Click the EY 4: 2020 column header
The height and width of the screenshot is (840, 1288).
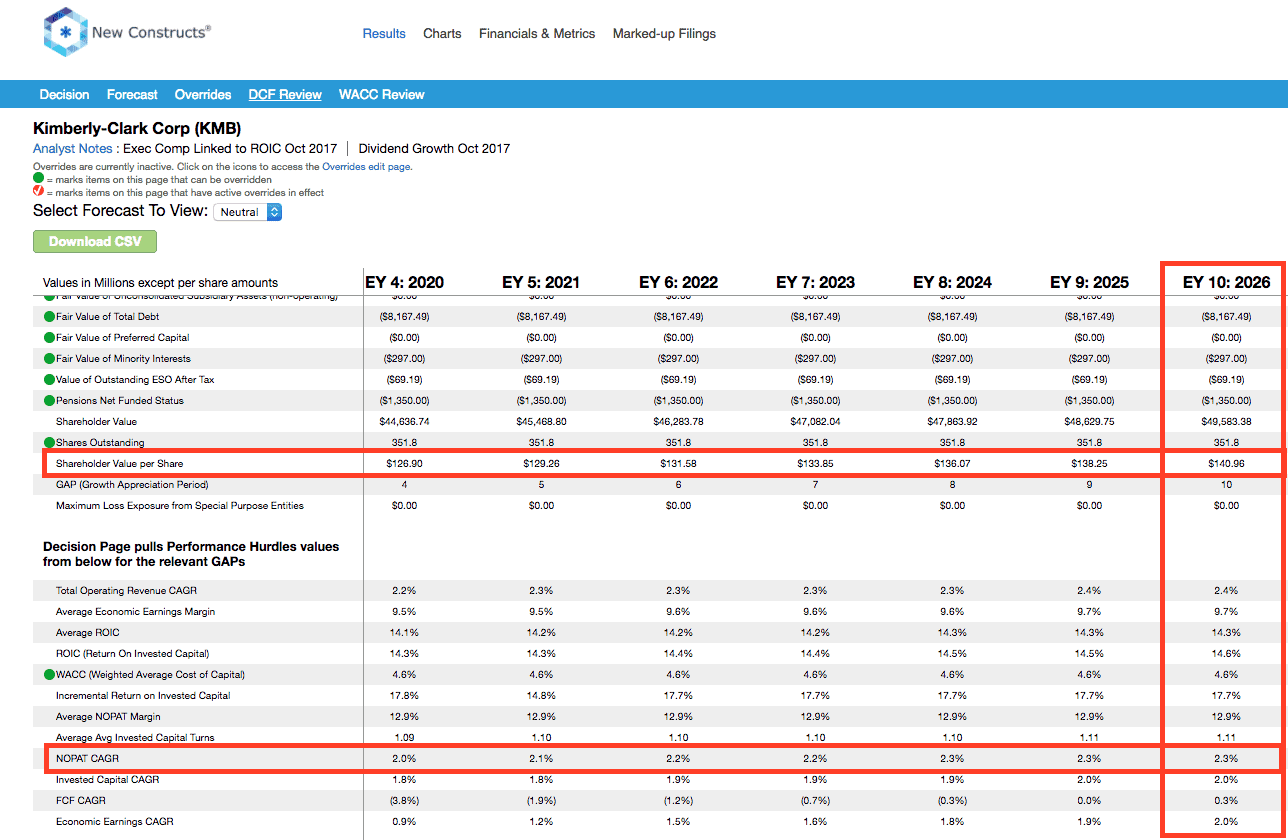[403, 282]
